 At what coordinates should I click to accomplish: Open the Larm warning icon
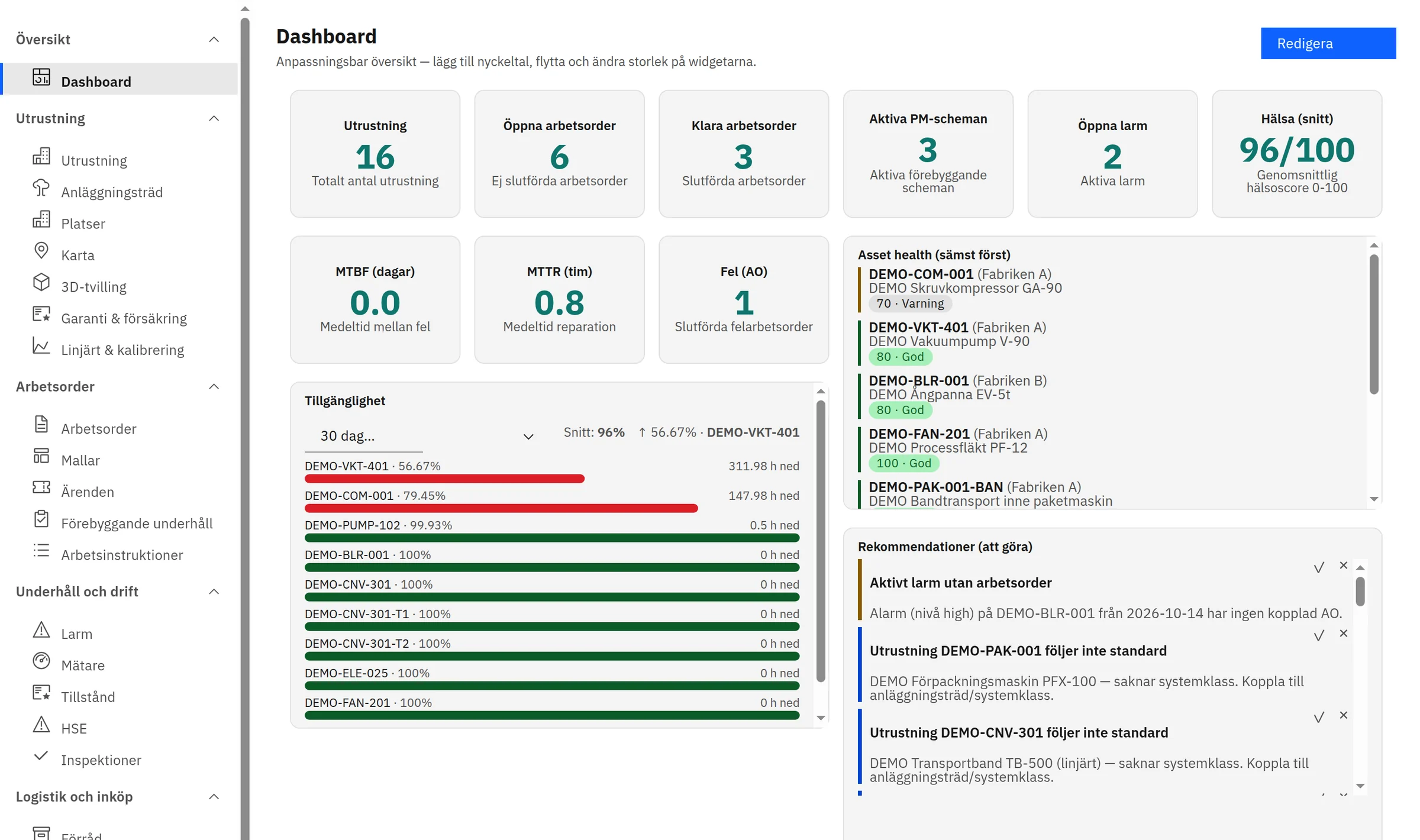point(41,630)
